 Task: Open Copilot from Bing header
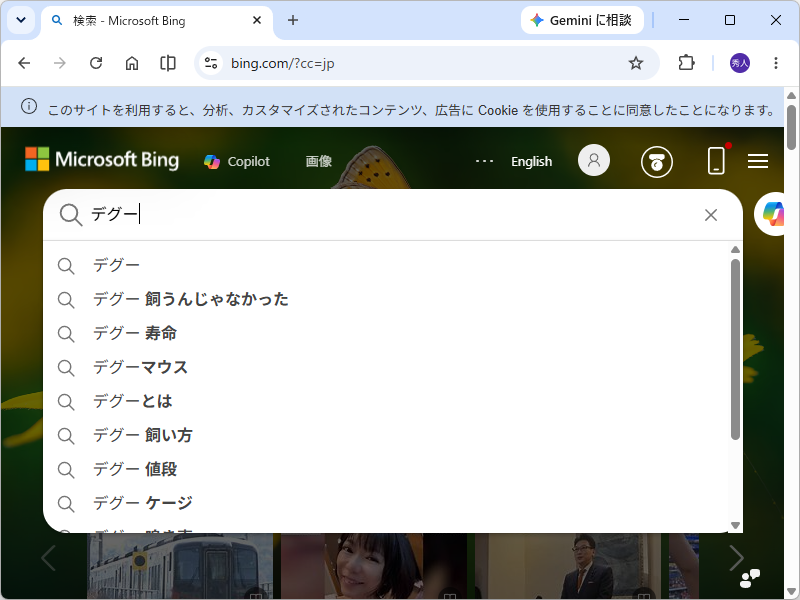pos(237,162)
